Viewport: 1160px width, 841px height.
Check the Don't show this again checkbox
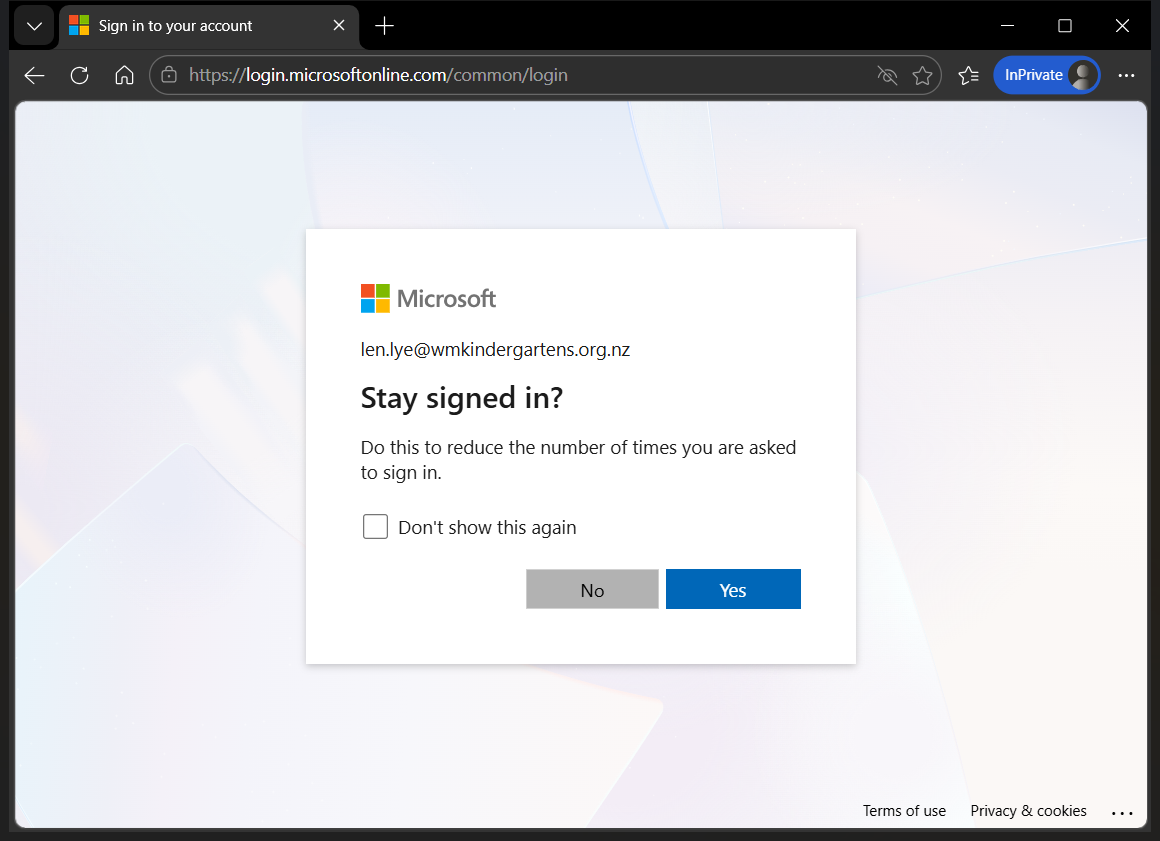375,526
